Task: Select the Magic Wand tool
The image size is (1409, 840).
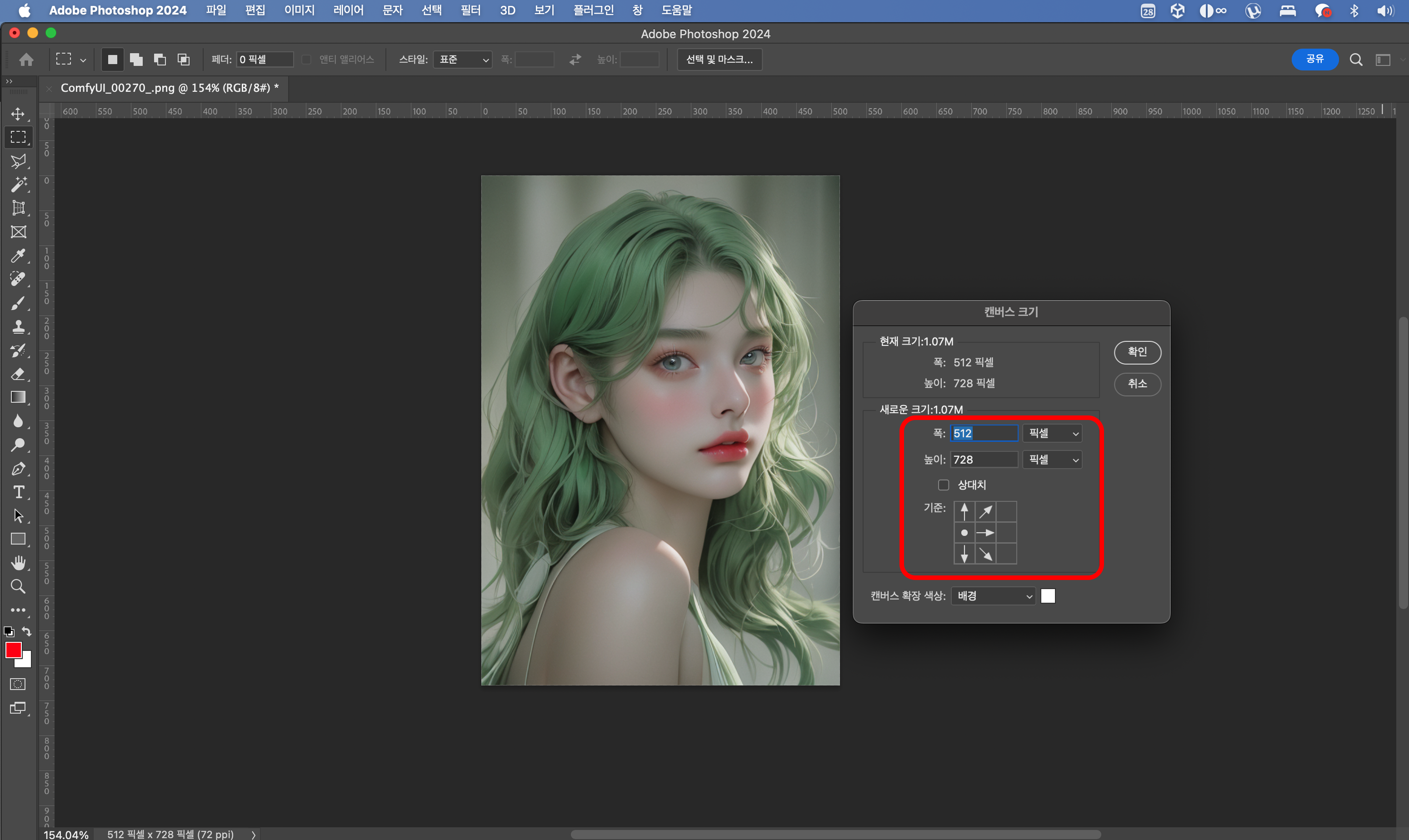Action: pos(18,185)
